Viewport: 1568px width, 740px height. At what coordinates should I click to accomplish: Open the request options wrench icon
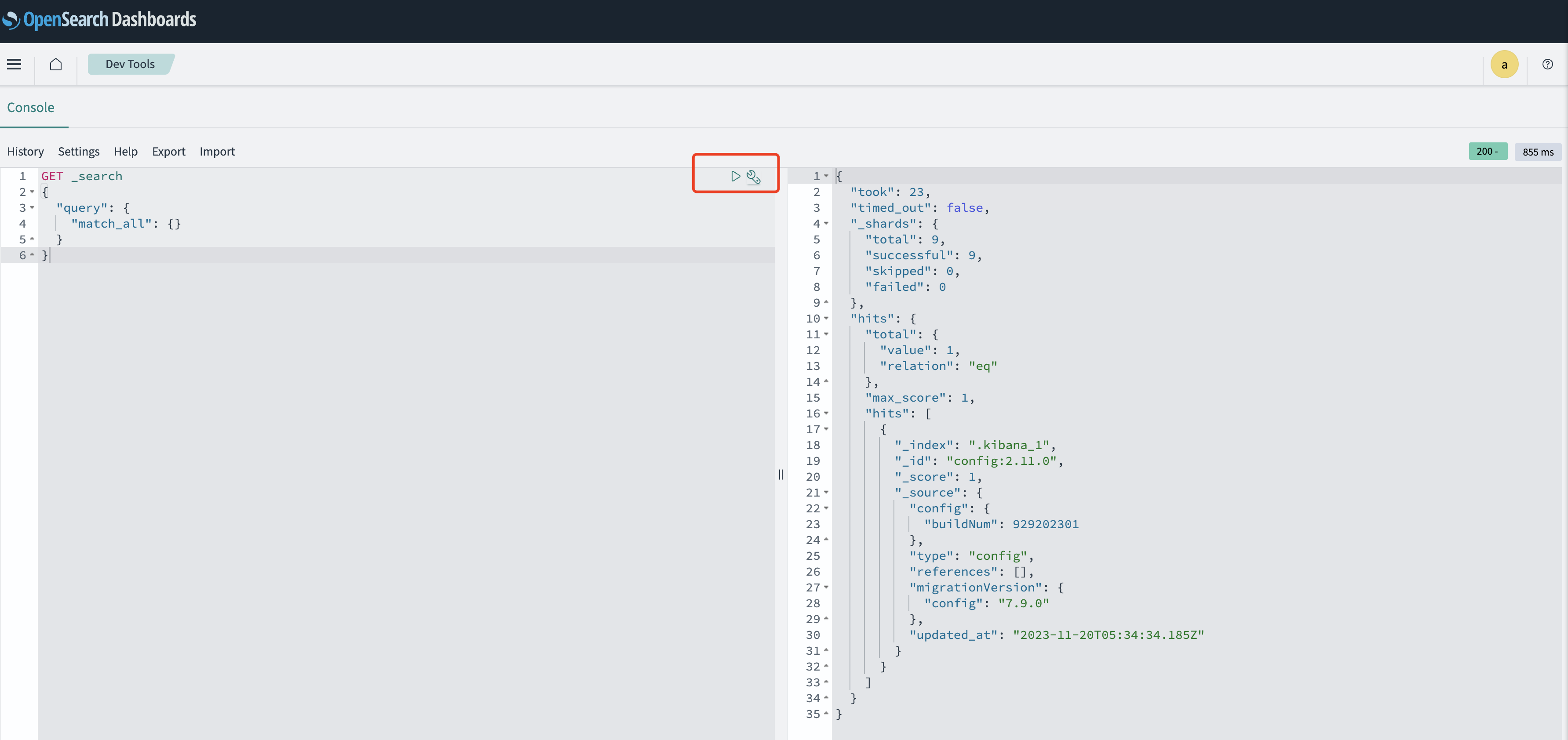(754, 178)
